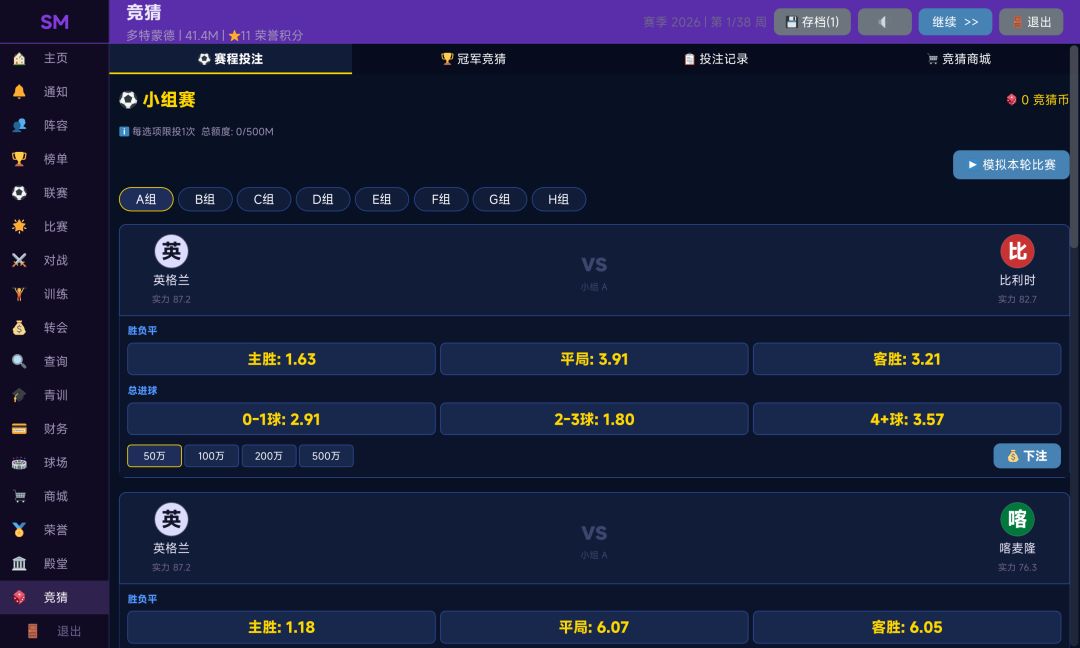Click the 英格兰 badge in Belgium match
This screenshot has width=1080, height=648.
[x=172, y=251]
